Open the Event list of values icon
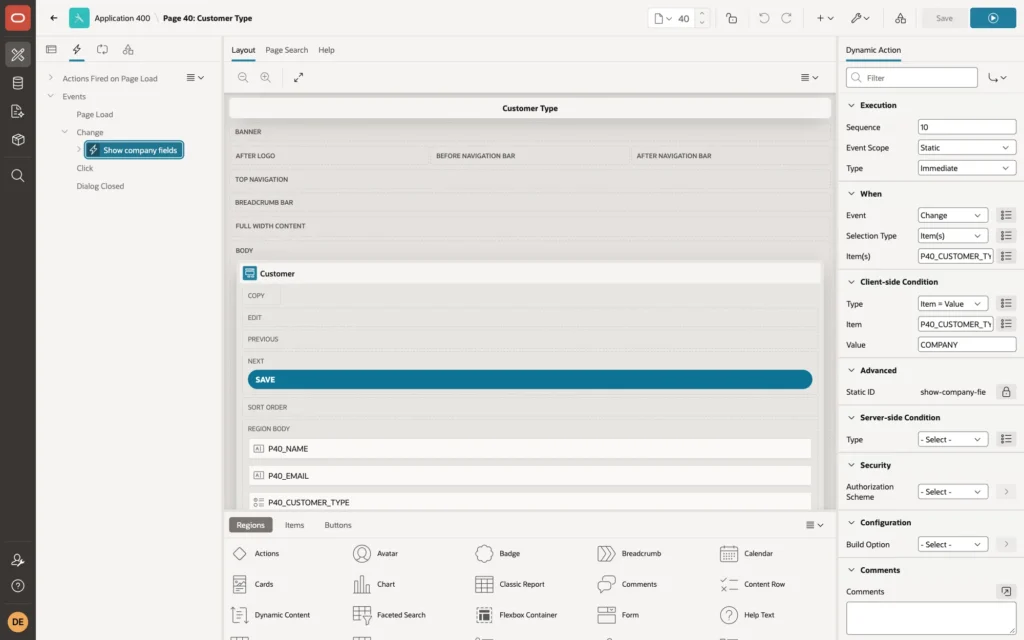The width and height of the screenshot is (1024, 640). (1006, 215)
